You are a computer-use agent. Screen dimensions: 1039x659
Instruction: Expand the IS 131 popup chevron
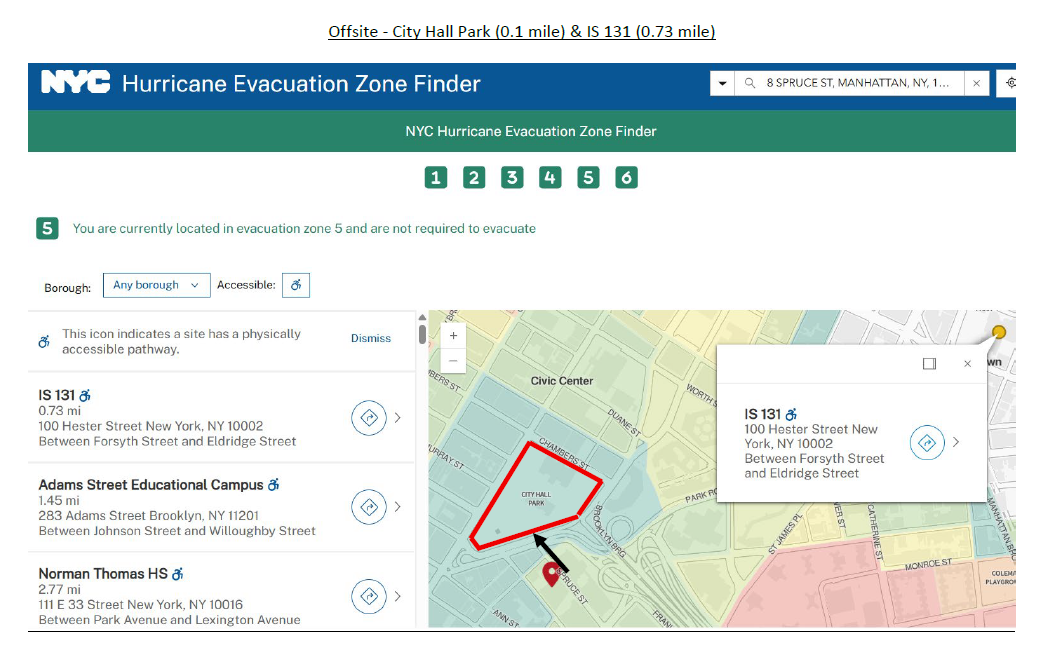[x=956, y=442]
